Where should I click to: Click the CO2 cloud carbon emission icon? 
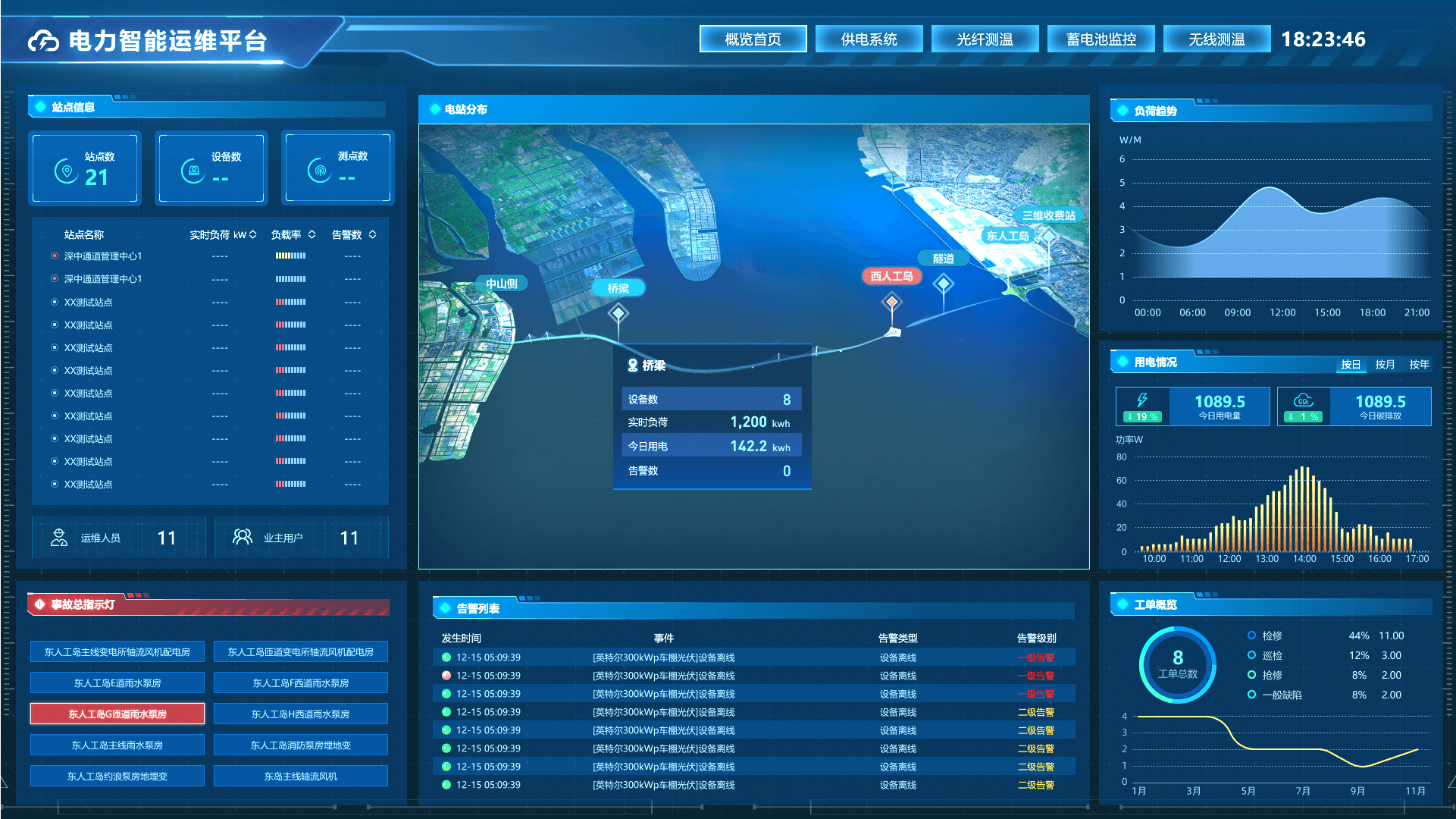1303,400
